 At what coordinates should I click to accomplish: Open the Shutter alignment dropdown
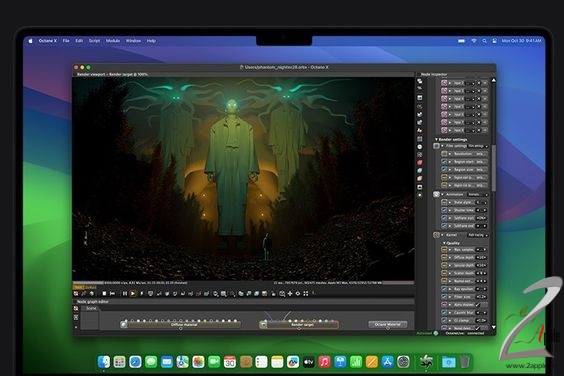tap(481, 202)
